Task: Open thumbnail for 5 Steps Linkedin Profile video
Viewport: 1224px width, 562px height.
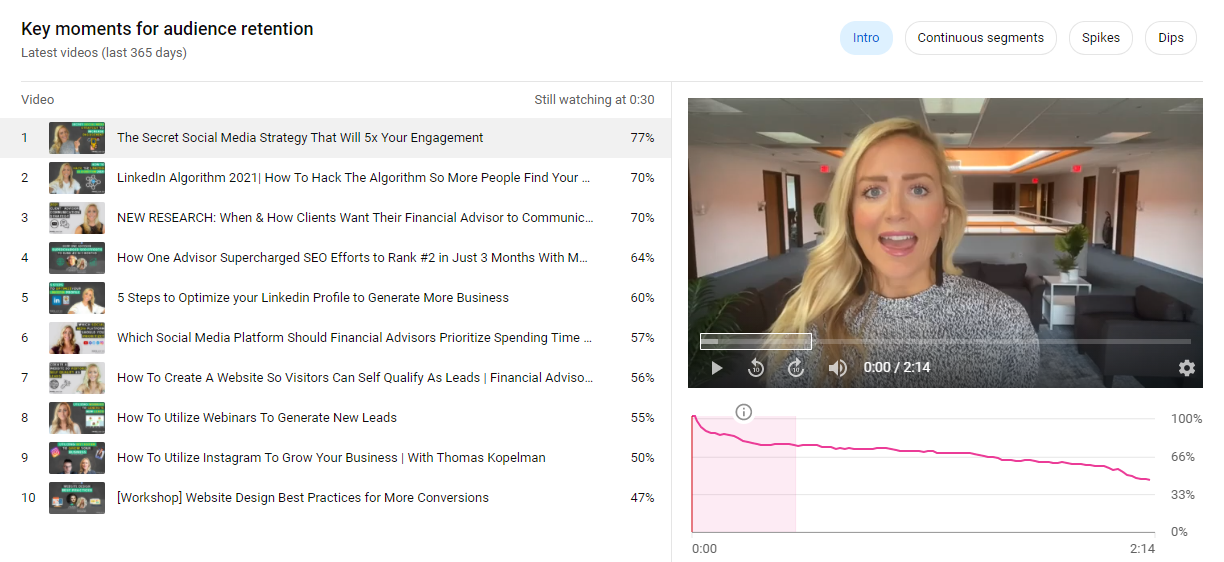Action: [77, 298]
